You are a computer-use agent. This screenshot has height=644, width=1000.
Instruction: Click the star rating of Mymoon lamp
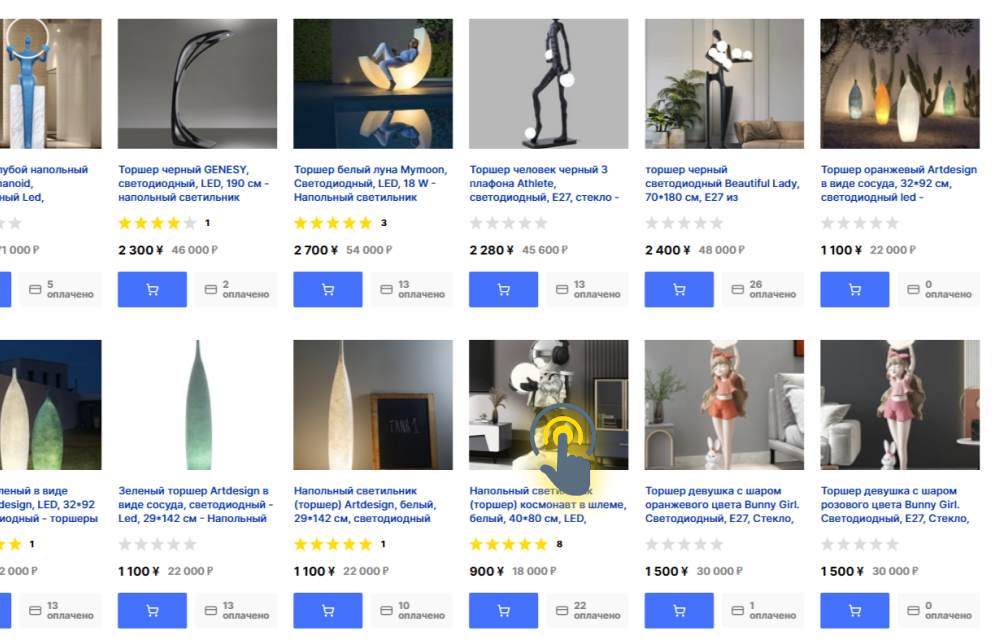coord(333,223)
